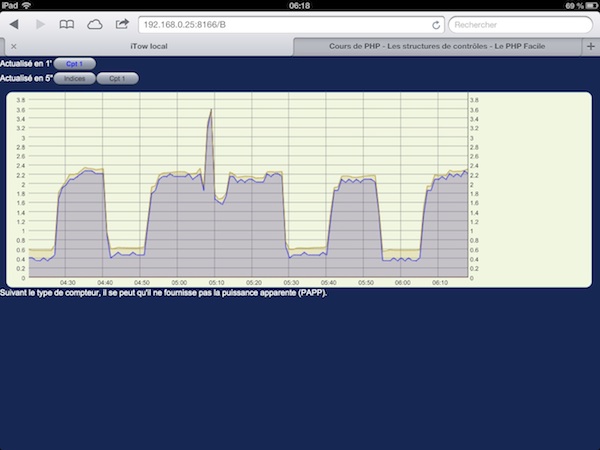Reload the page with refresh icon
This screenshot has width=600, height=450.
coord(436,23)
